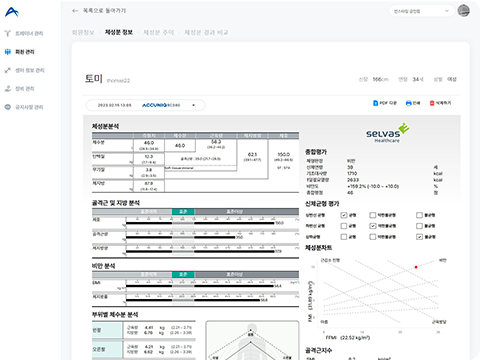Viewport: 480px width, 360px height.
Task: Click the 체성분분석 section heading
Action: point(105,126)
